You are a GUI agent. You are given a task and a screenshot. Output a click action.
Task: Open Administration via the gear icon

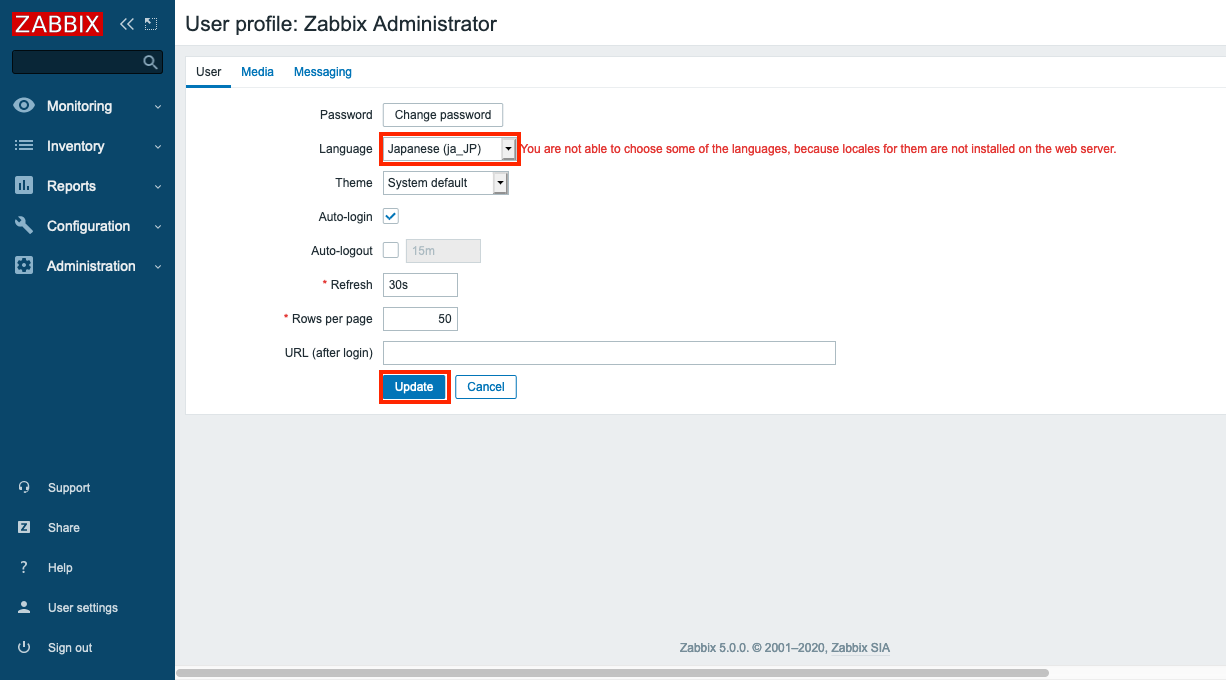25,266
